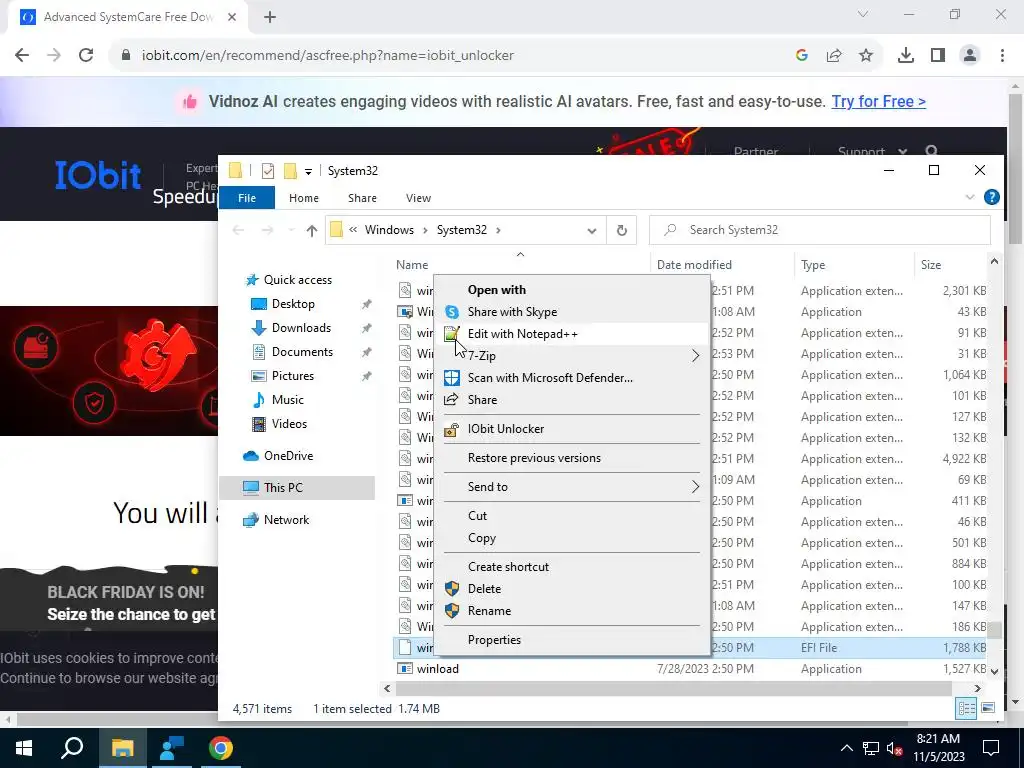Open Pictures in navigation pane
Viewport: 1024px width, 768px height.
293,376
